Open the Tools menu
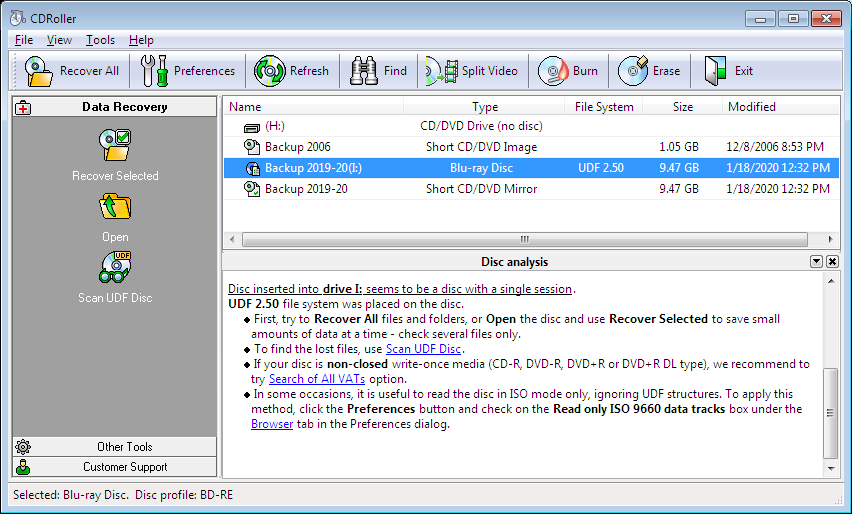 [101, 40]
